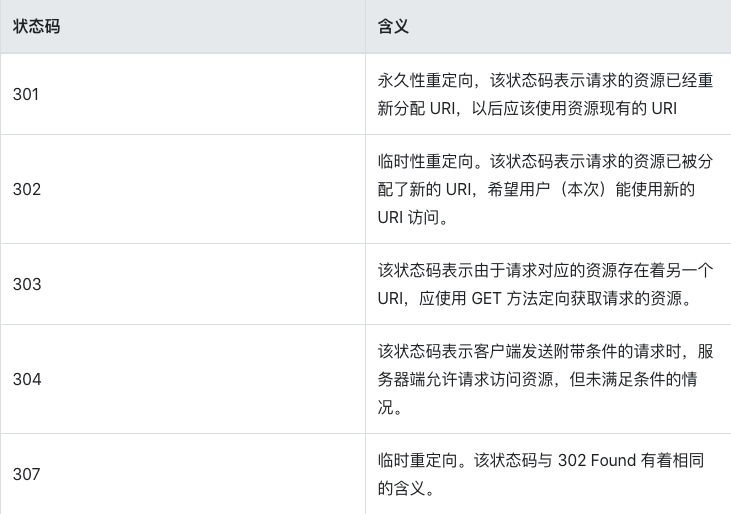Select the 302 status code cell
731x514 pixels.
click(x=26, y=189)
